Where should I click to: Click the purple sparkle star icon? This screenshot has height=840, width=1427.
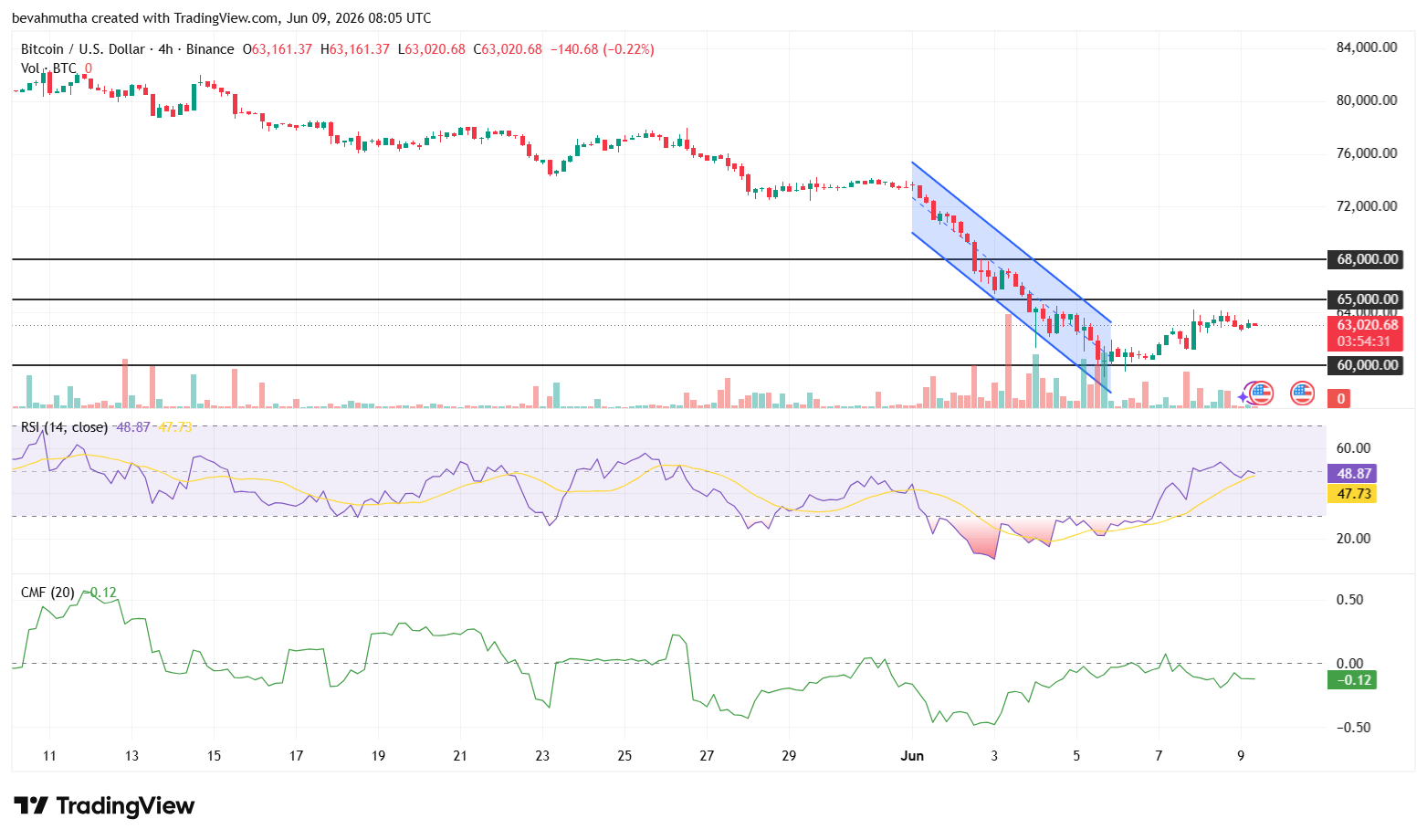coord(1243,397)
